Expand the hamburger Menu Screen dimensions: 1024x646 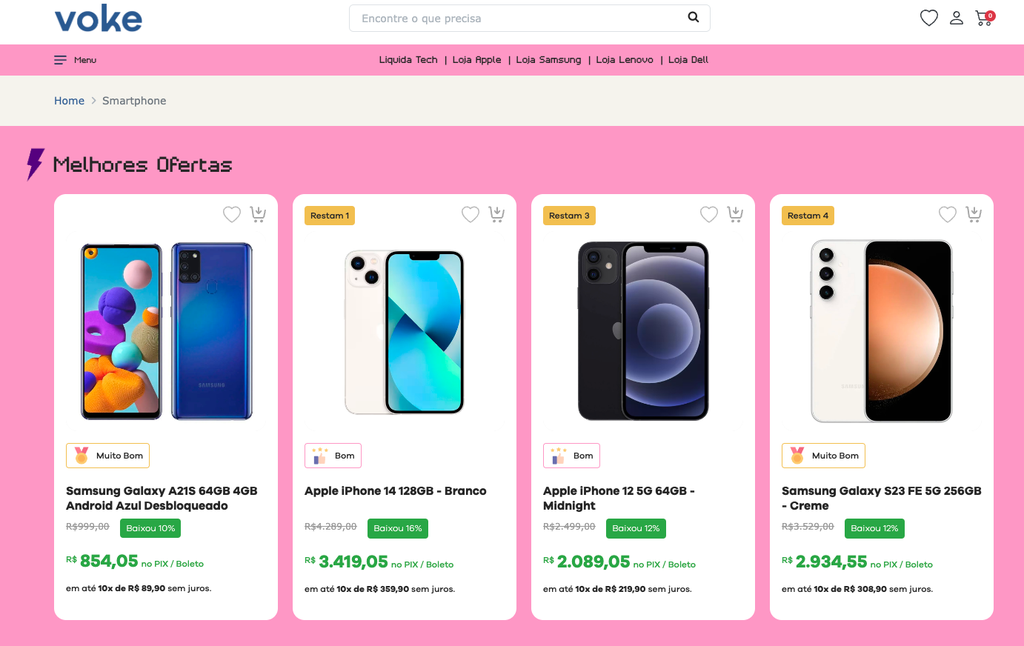[75, 60]
